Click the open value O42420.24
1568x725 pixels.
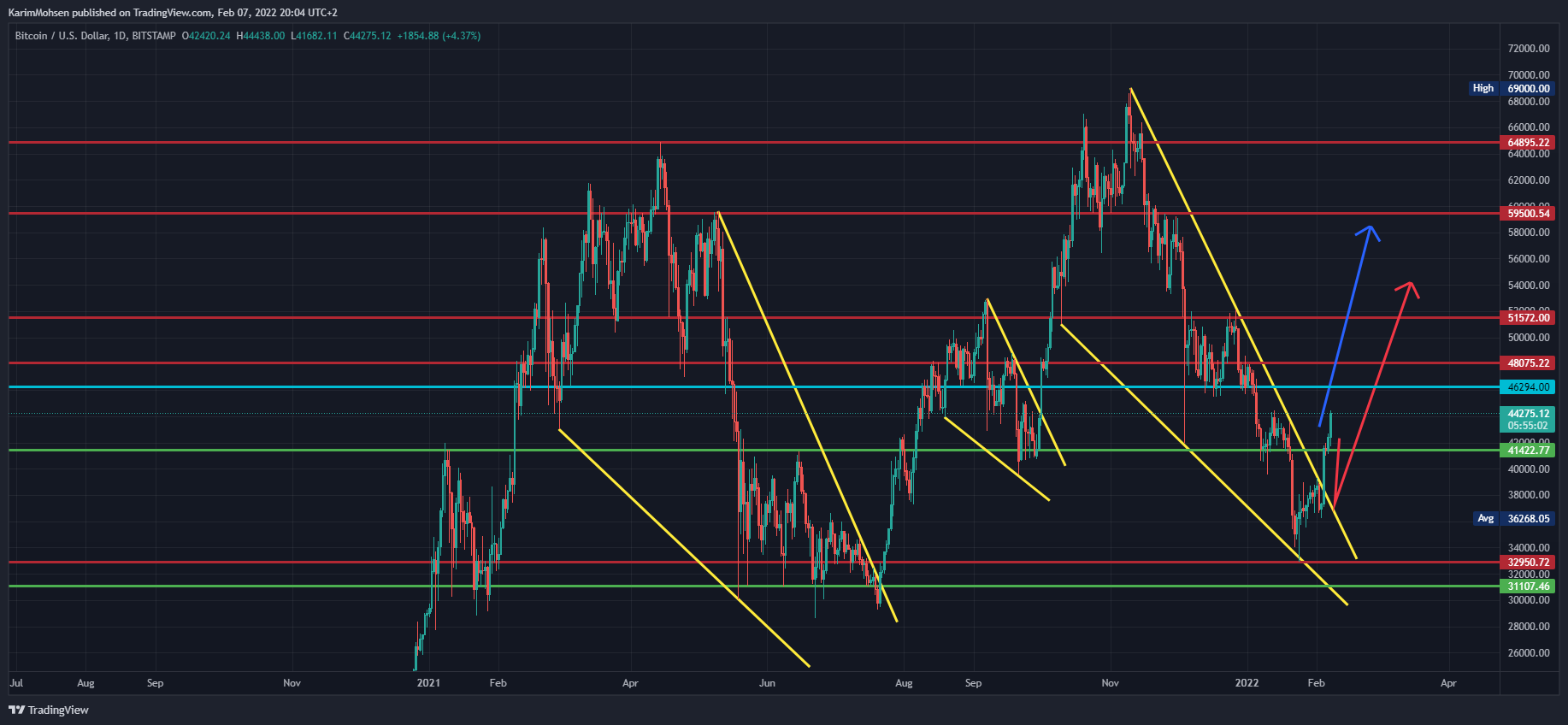point(206,36)
